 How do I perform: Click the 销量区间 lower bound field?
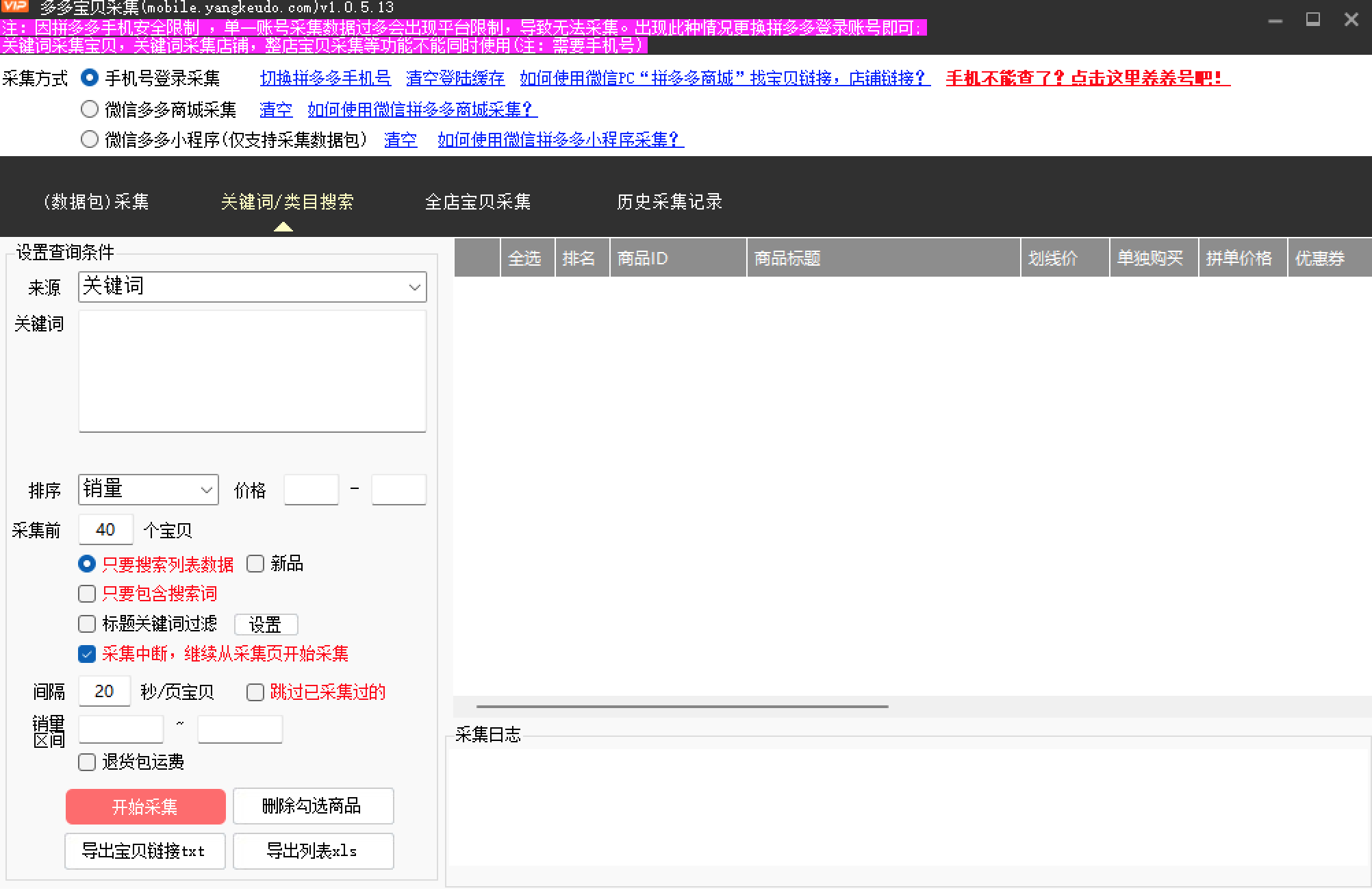click(x=121, y=729)
